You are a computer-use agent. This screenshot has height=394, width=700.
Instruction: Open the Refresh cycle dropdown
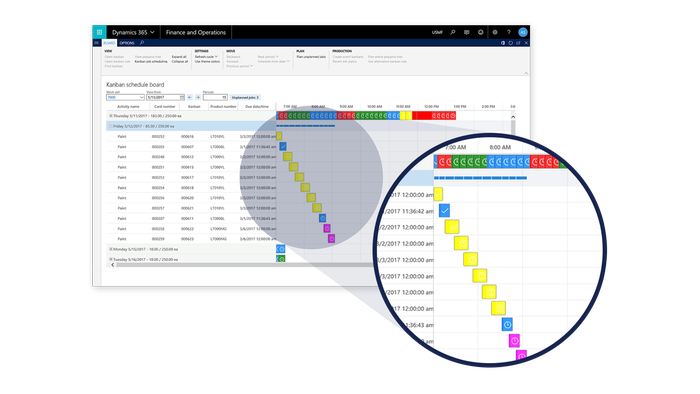pos(206,57)
